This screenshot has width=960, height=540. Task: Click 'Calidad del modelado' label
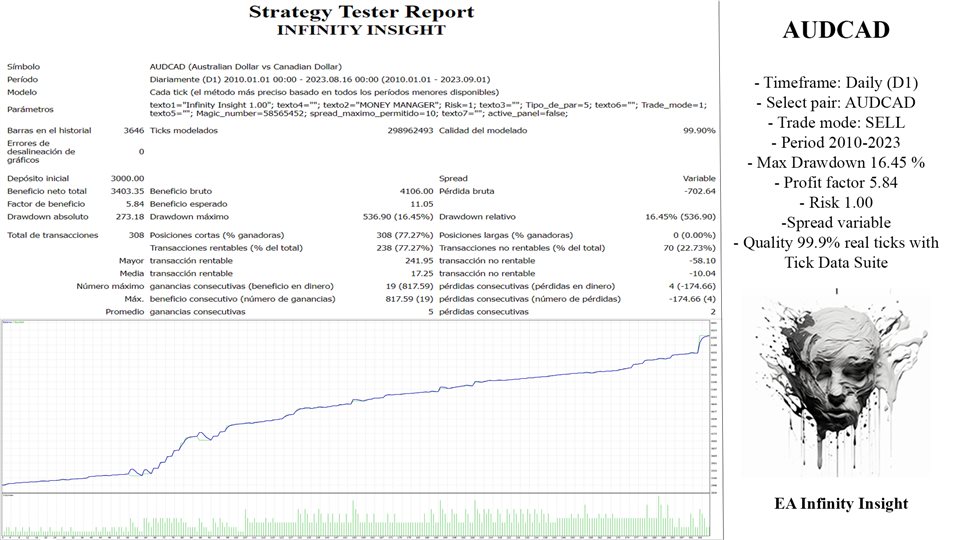click(x=483, y=130)
